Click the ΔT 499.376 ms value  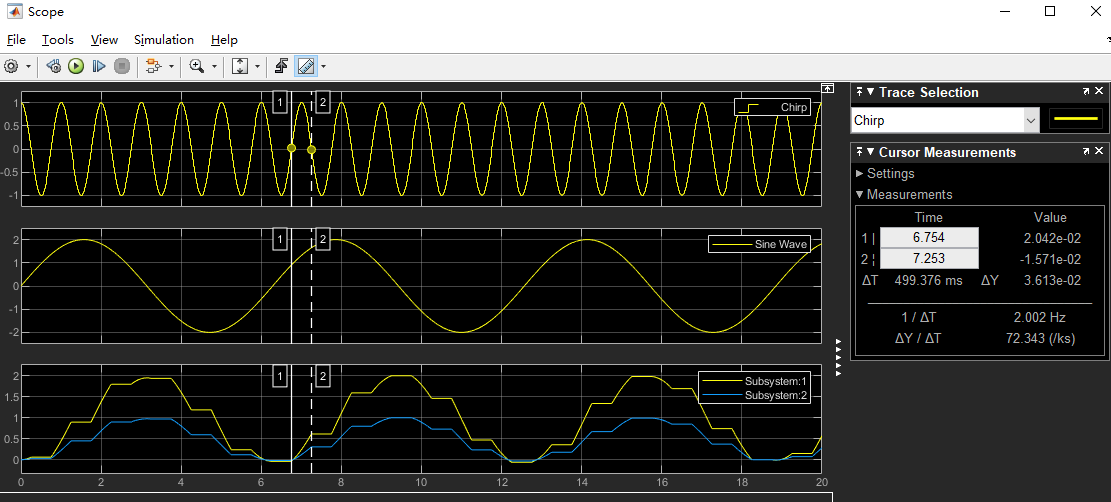[928, 281]
